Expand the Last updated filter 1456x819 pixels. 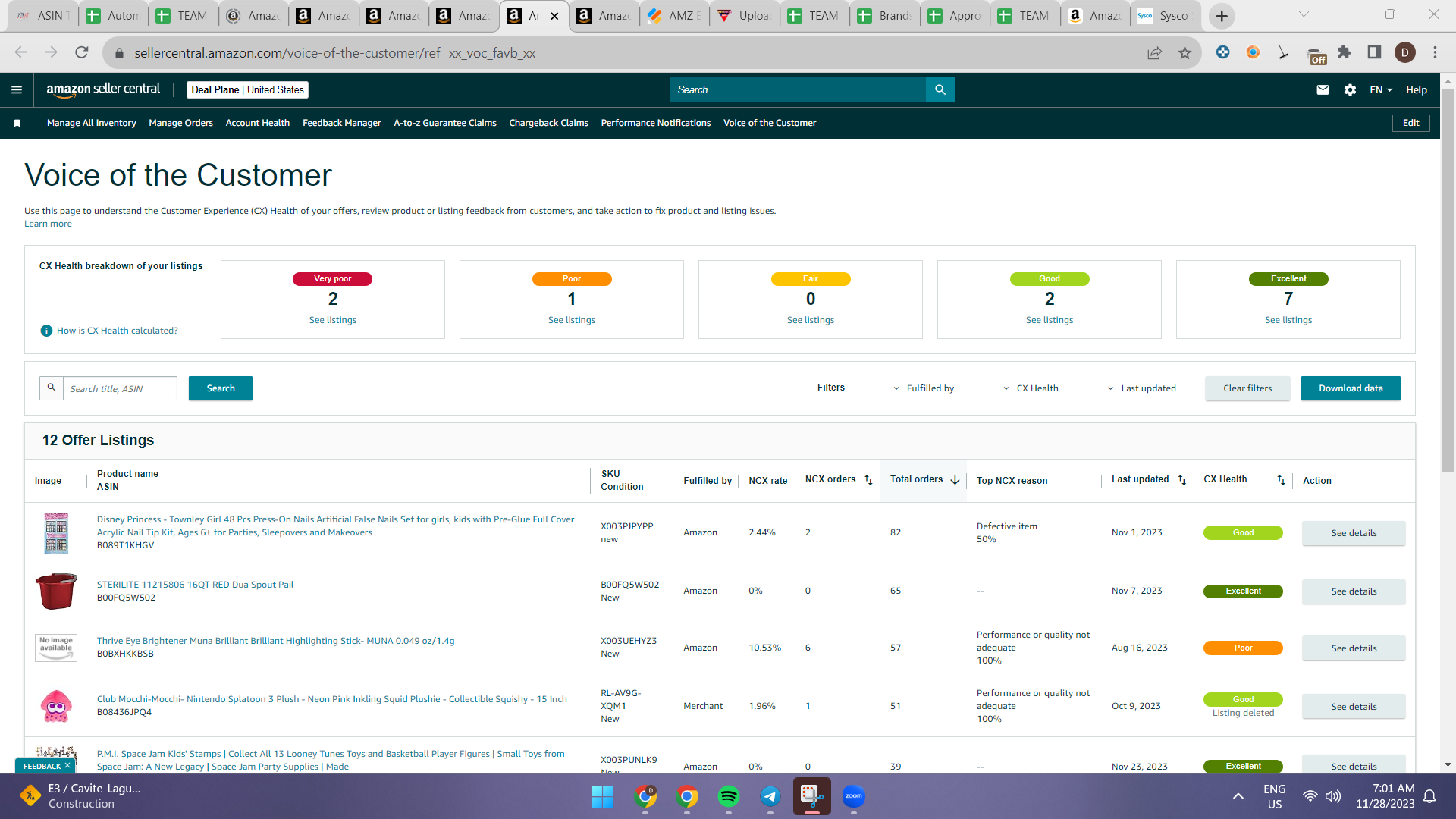click(1141, 388)
